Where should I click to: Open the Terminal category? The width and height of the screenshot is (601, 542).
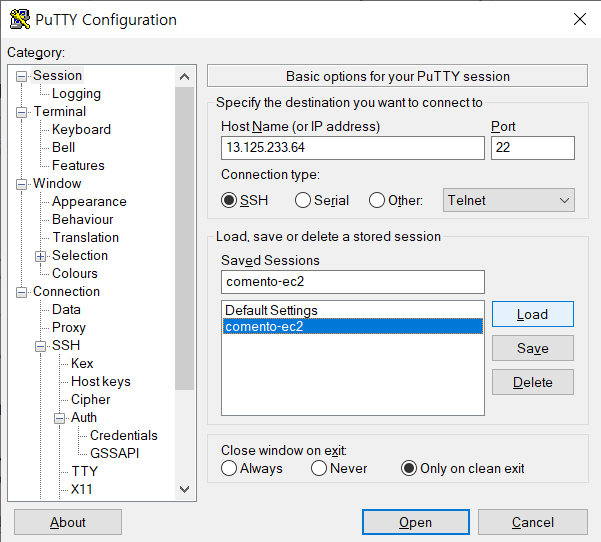point(60,112)
